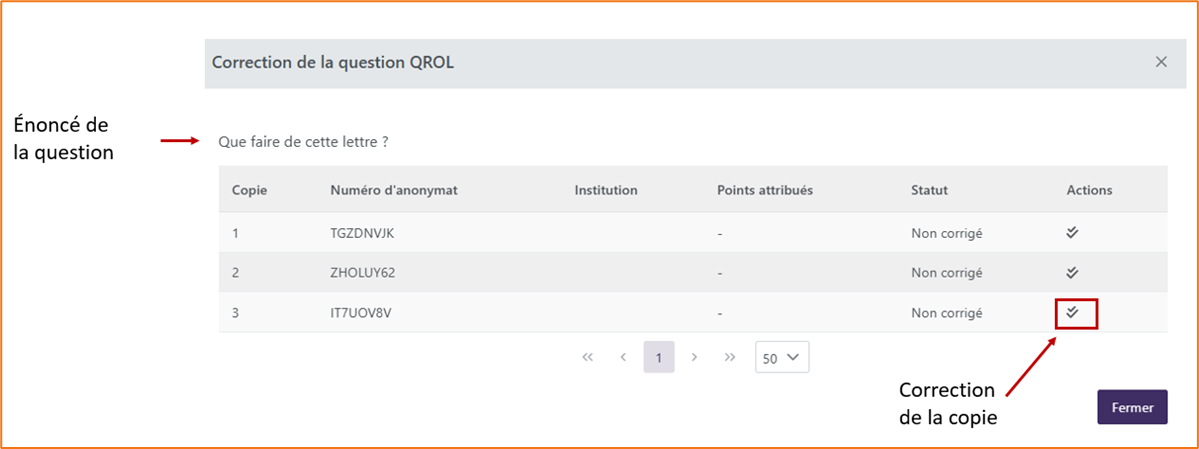Sort by the Copie column header
The height and width of the screenshot is (449, 1199).
249,190
